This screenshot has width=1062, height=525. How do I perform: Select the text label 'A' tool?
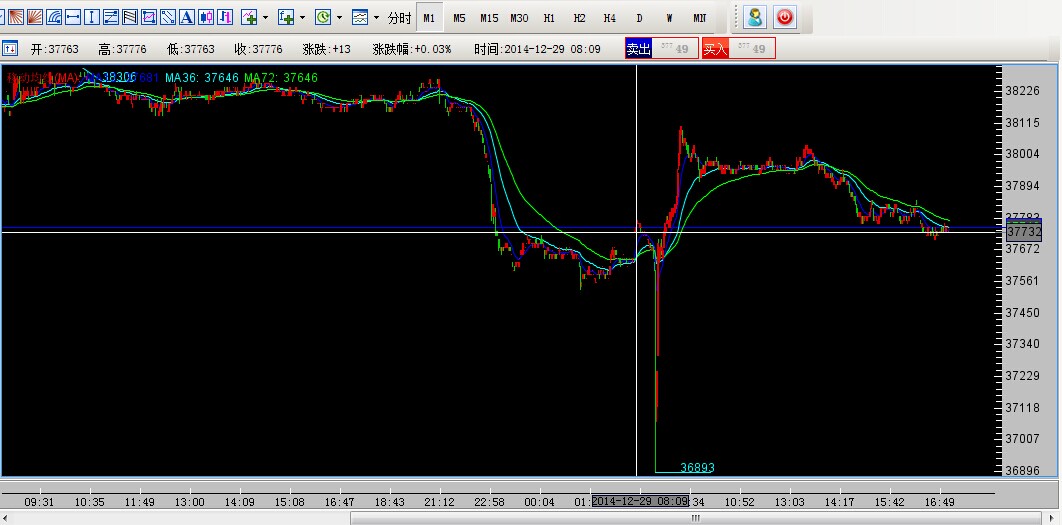[187, 17]
